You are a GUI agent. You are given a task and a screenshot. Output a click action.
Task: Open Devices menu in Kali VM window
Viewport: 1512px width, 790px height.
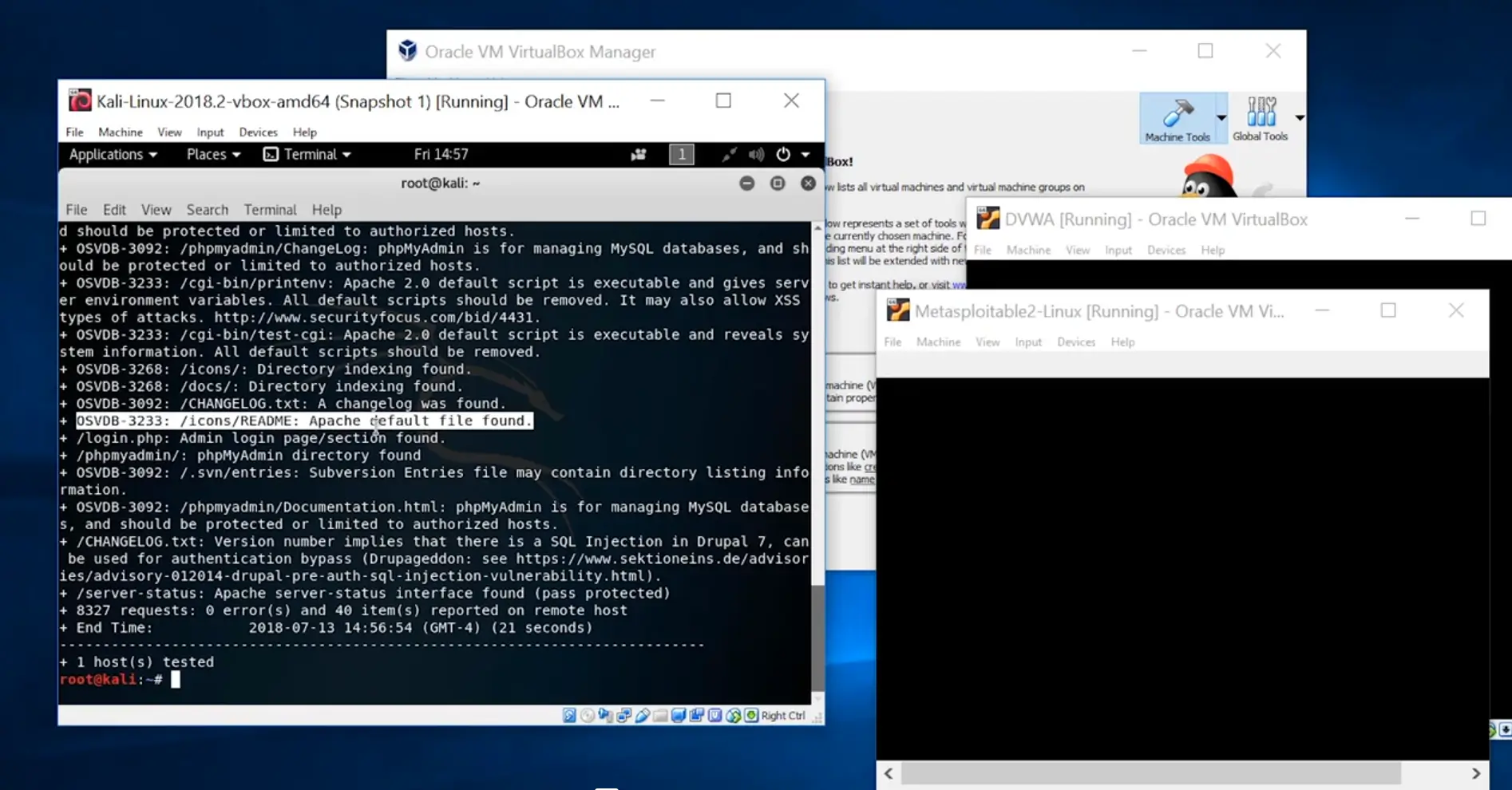coord(258,132)
